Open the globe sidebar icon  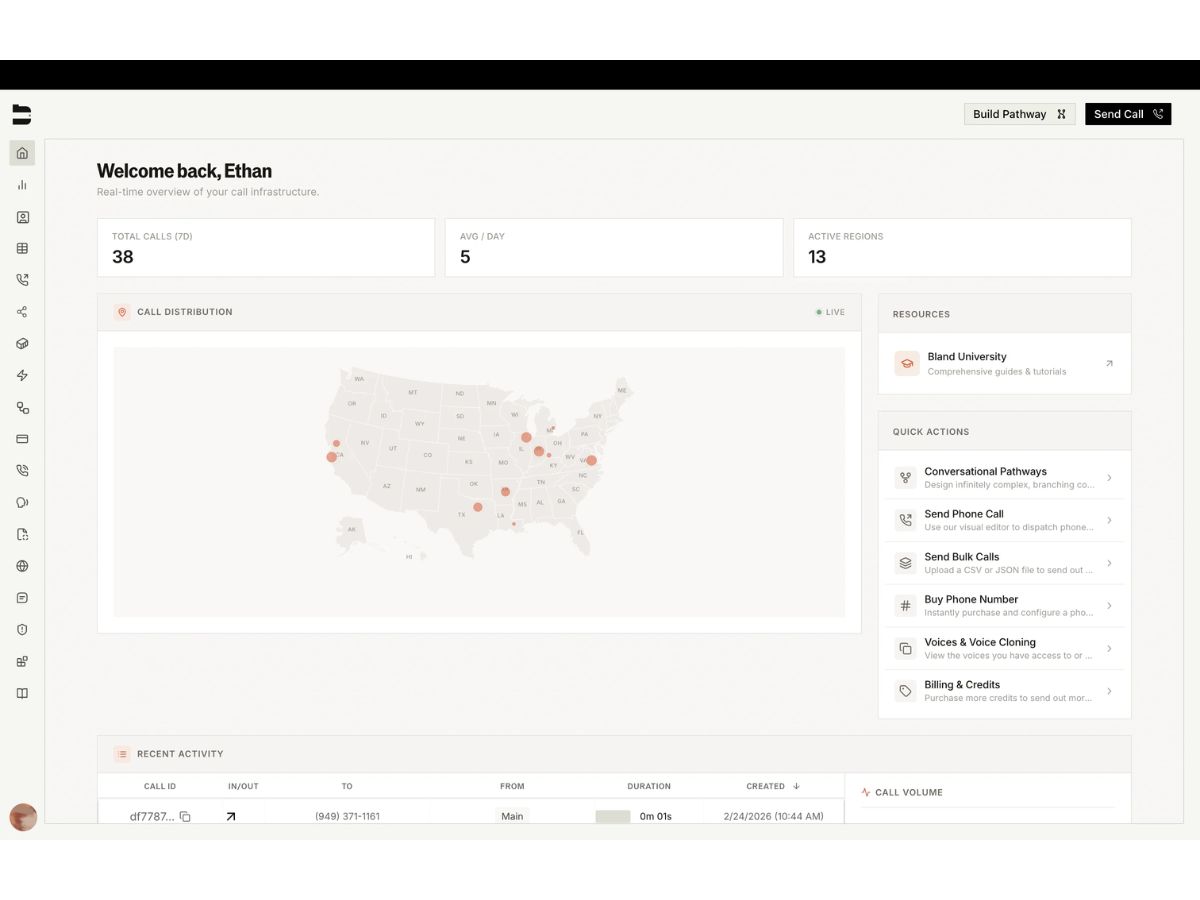pyautogui.click(x=22, y=566)
